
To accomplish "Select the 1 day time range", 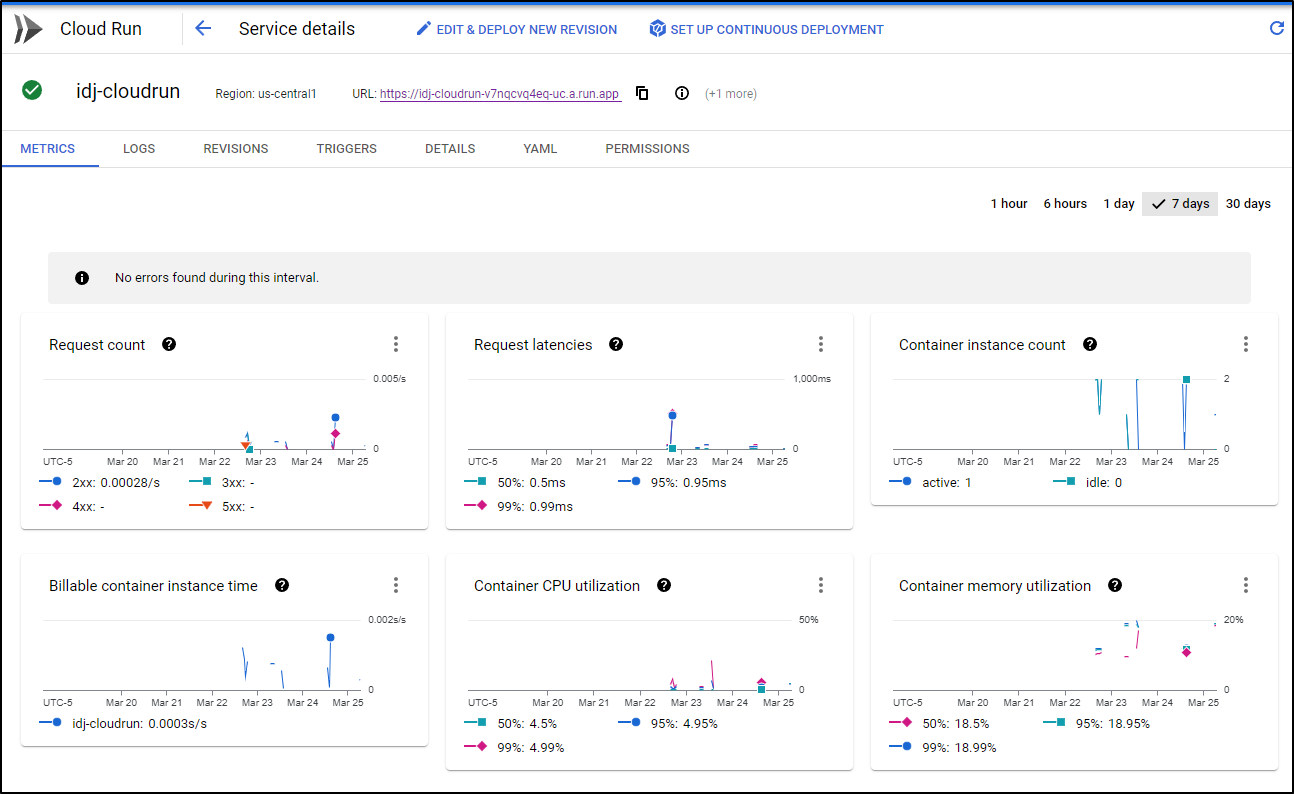I will [1119, 204].
